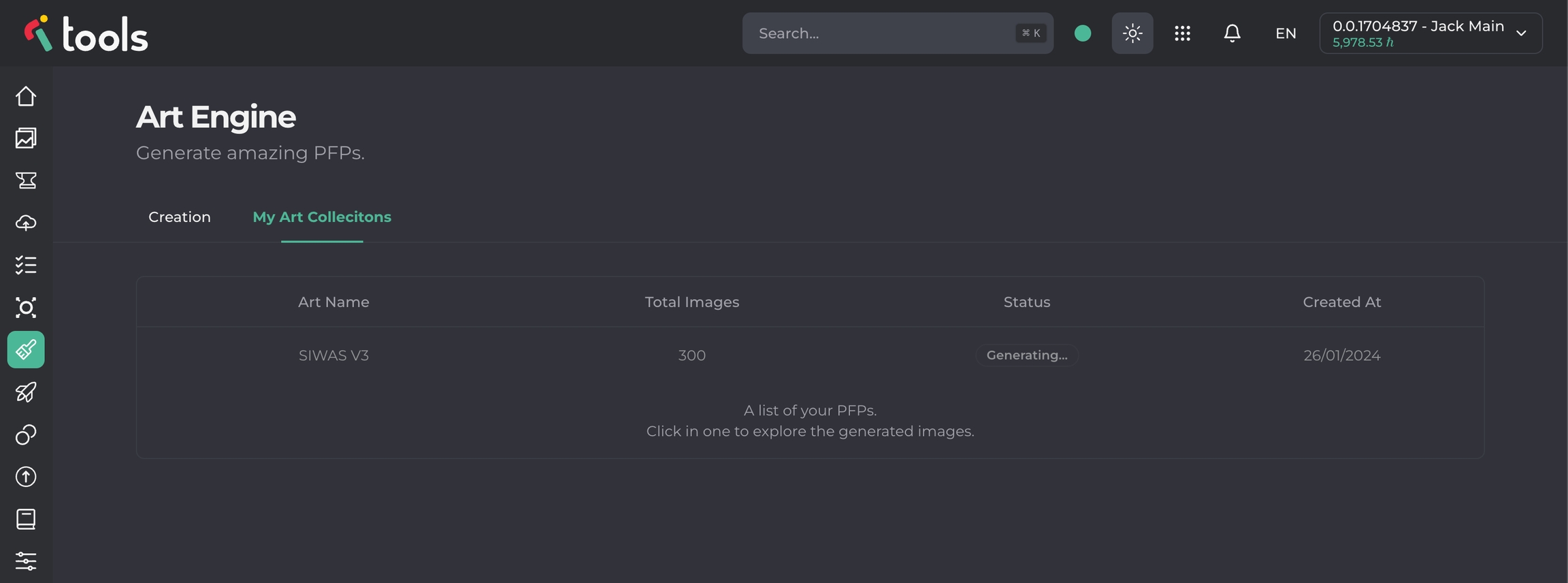Click the home icon in sidebar
The height and width of the screenshot is (583, 1568).
click(x=26, y=96)
